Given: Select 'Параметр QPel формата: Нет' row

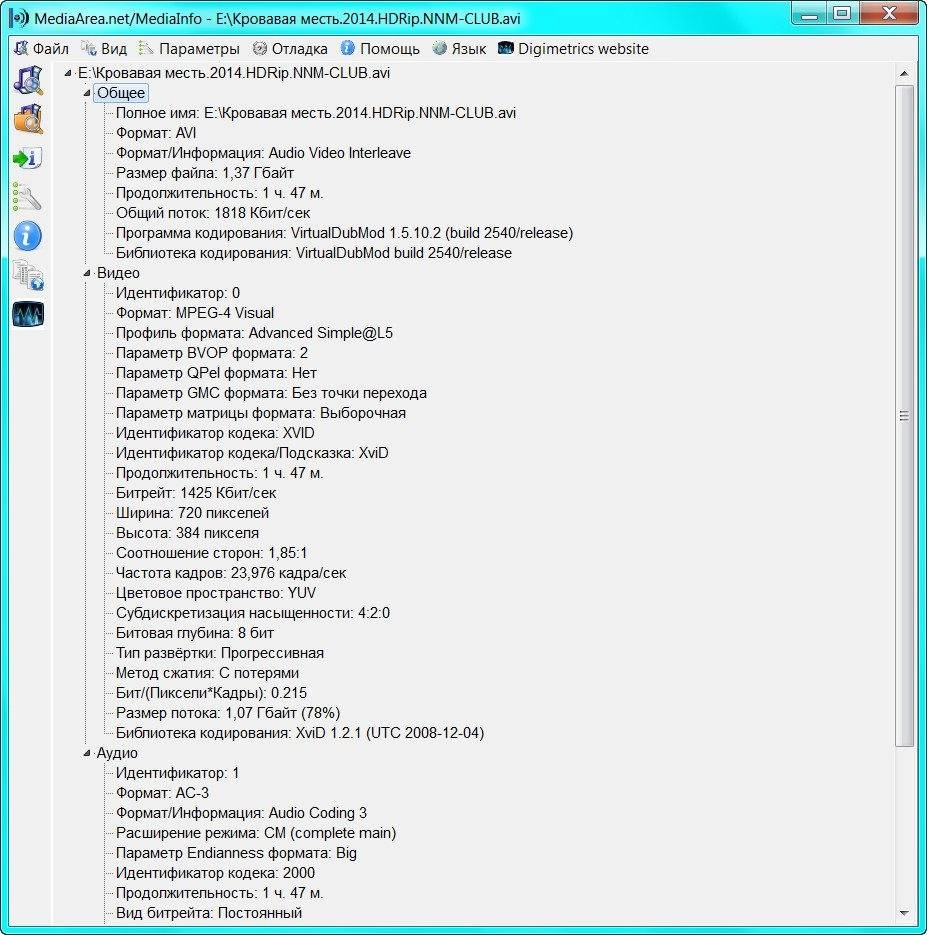Looking at the screenshot, I should click(x=216, y=373).
